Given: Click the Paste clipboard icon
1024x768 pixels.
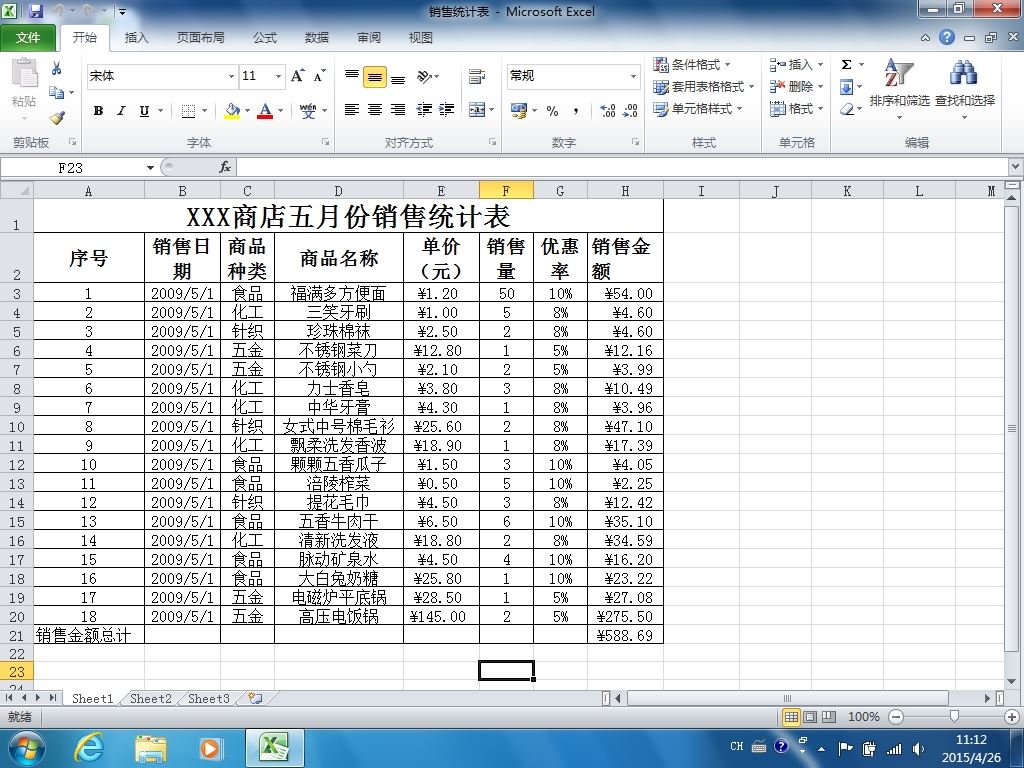Looking at the screenshot, I should point(24,73).
